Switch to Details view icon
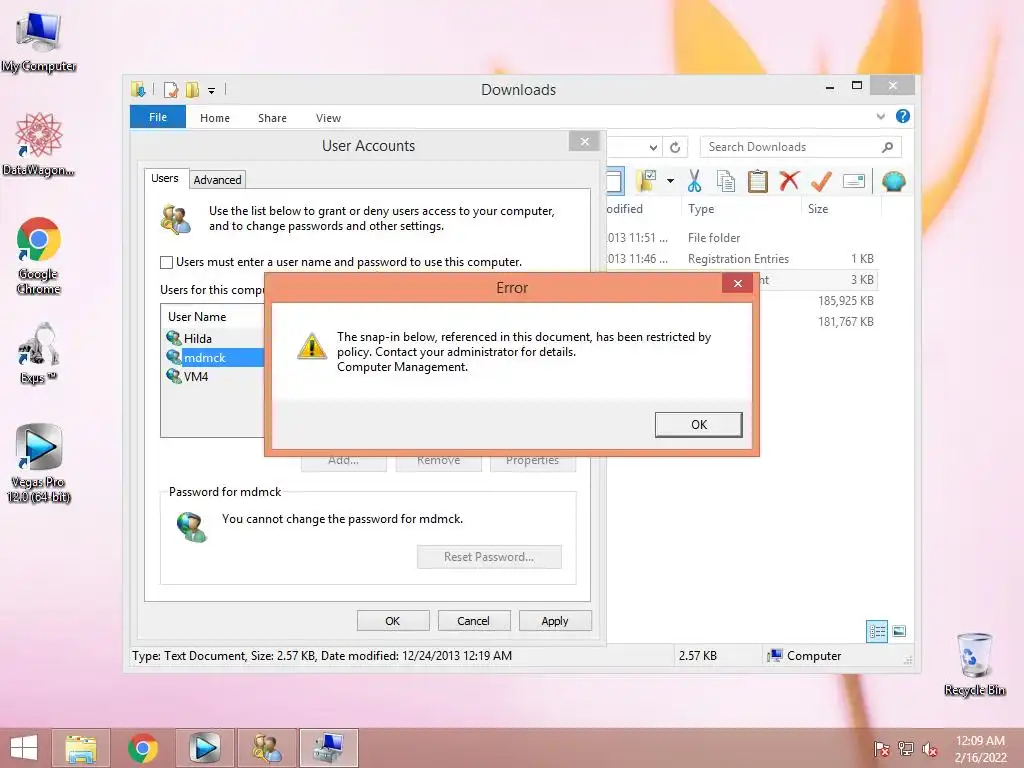 [x=877, y=631]
